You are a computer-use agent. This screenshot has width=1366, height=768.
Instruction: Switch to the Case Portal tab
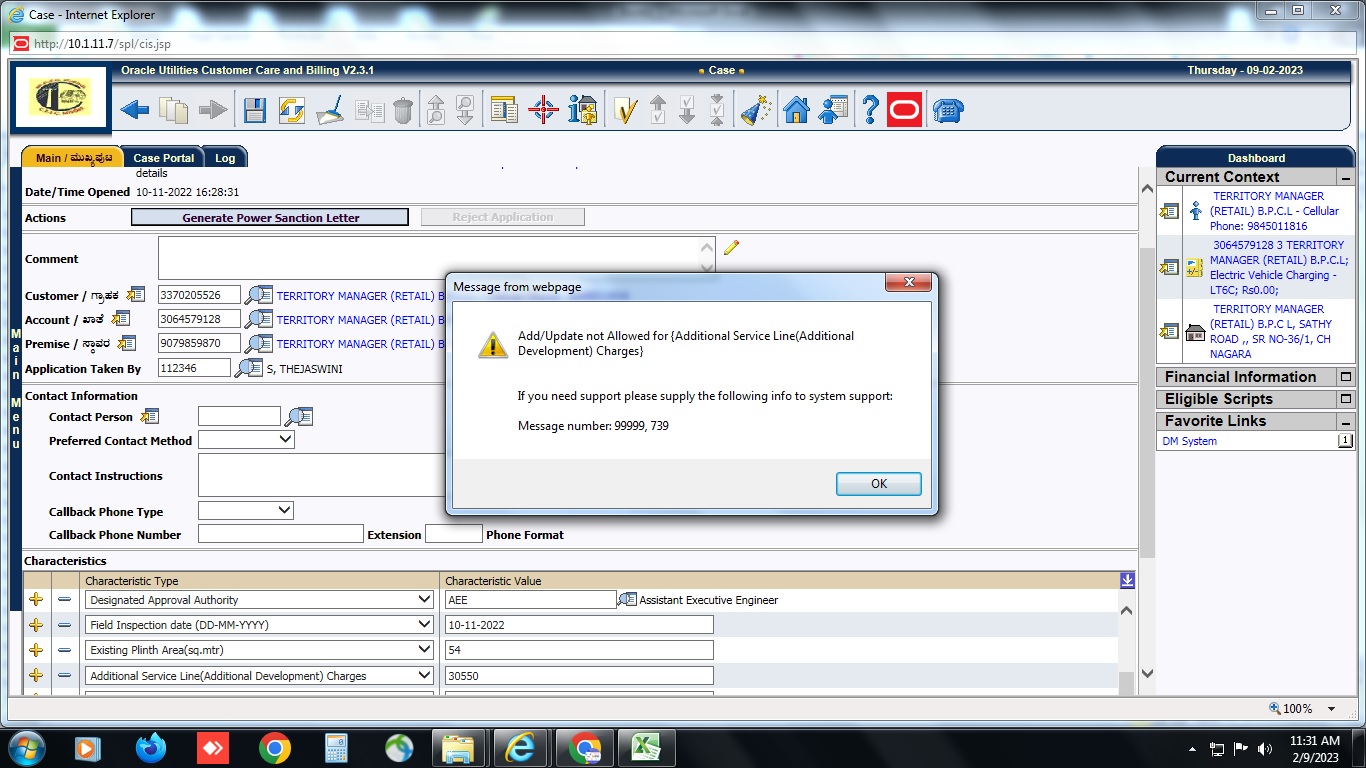(x=164, y=157)
